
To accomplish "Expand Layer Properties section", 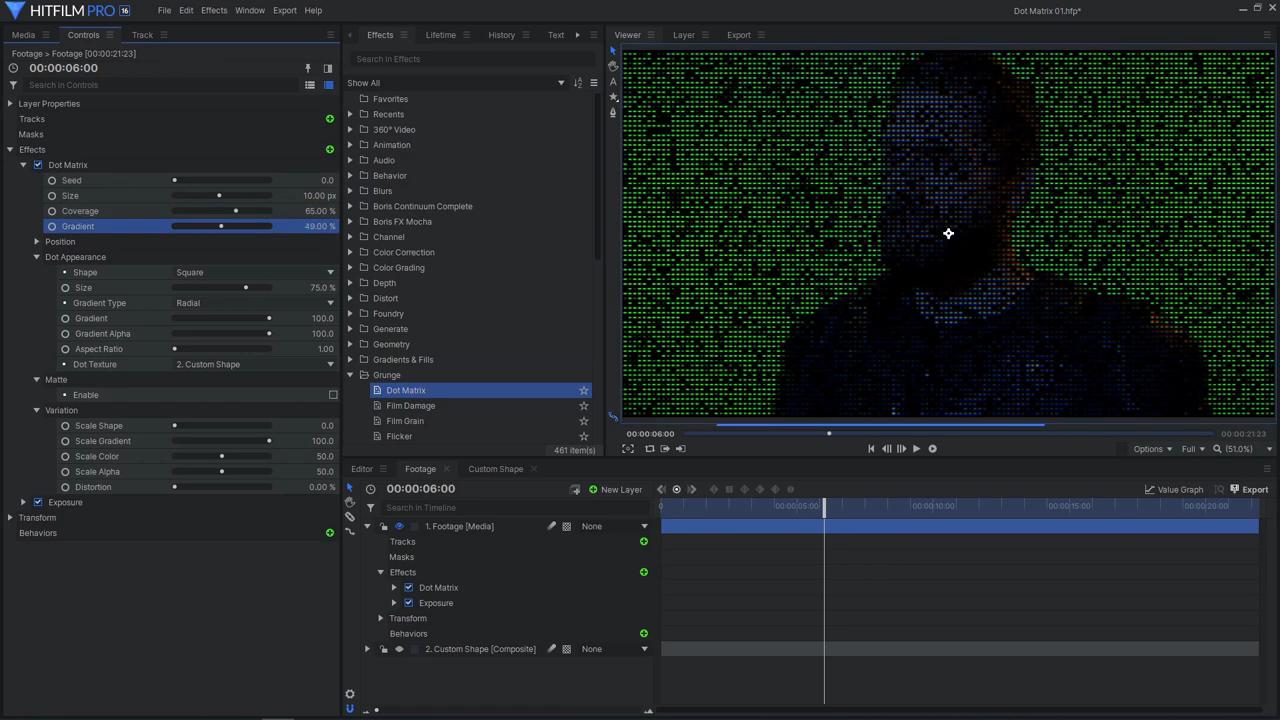I will 11,104.
